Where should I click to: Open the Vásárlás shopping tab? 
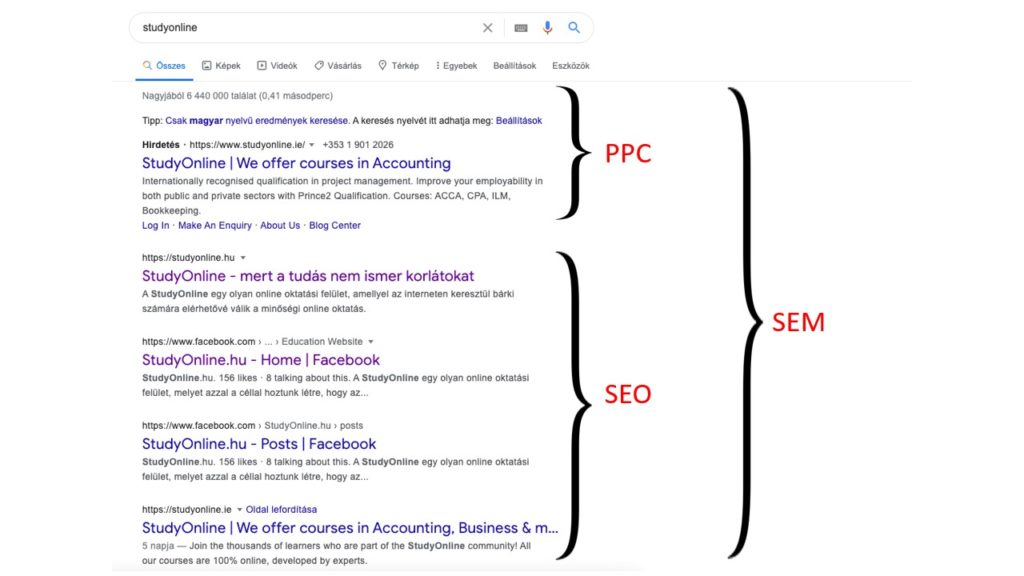tap(338, 65)
